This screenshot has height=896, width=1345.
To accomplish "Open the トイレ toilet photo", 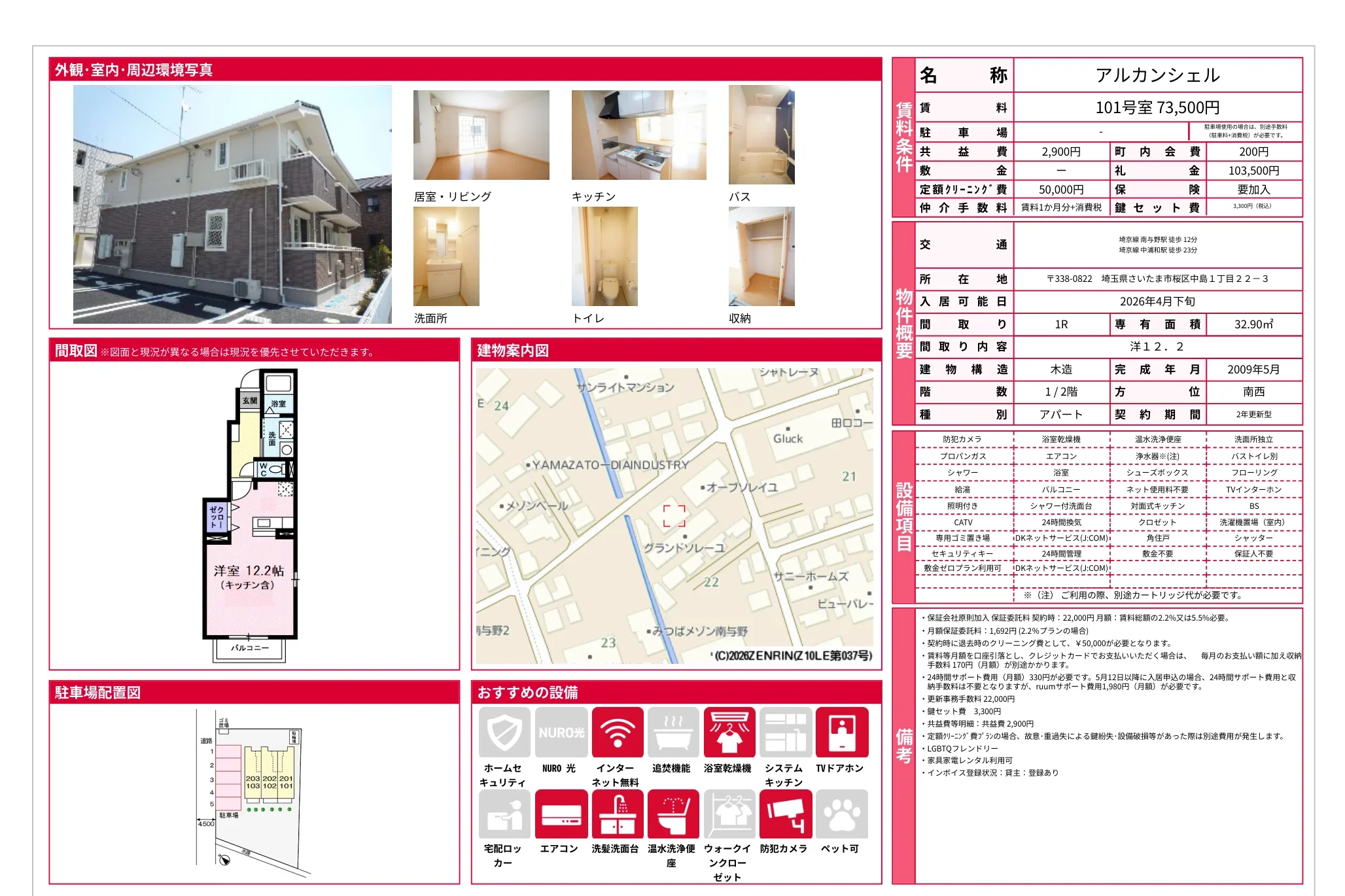I will 604,256.
